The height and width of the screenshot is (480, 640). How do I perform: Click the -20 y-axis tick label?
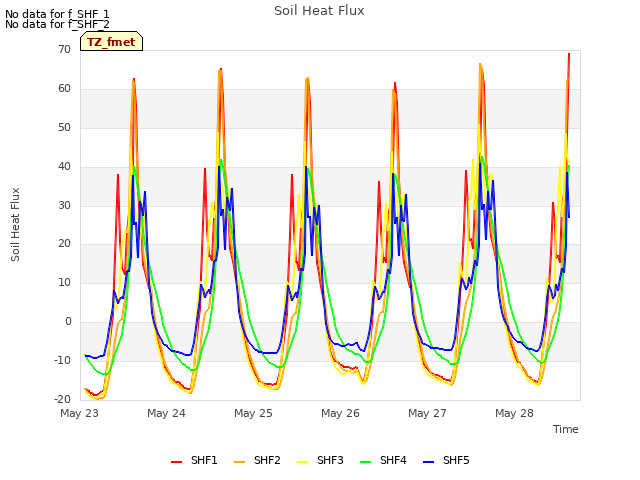coord(62,399)
